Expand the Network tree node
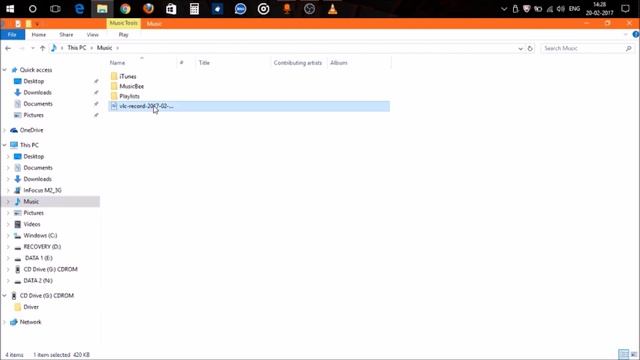Screen dimensions: 640x360 click(x=4, y=322)
